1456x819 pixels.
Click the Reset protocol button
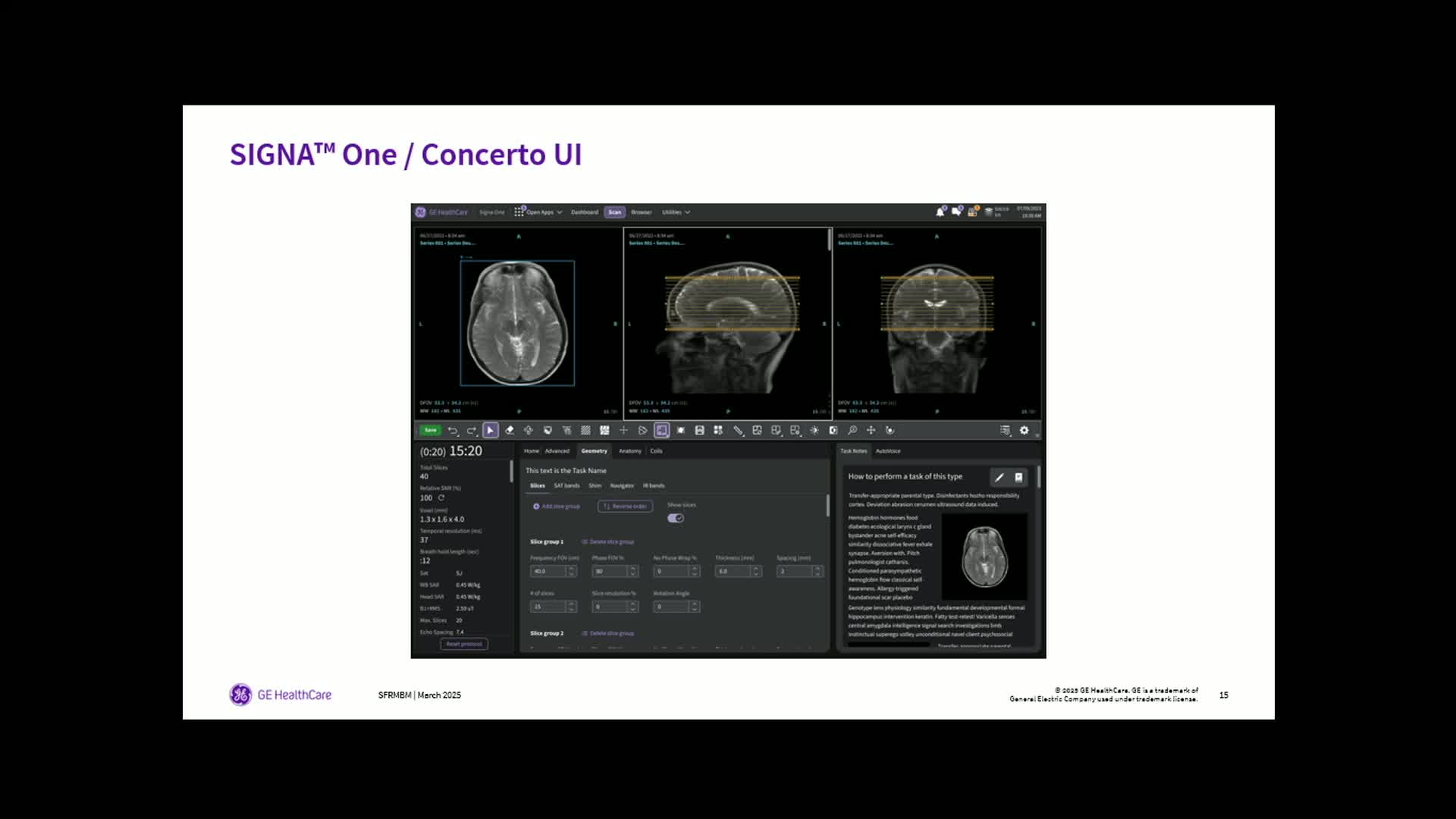click(x=464, y=644)
